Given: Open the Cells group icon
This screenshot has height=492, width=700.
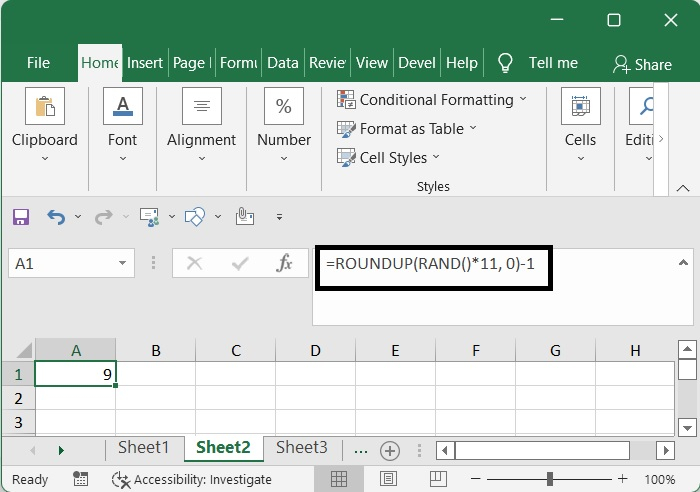Looking at the screenshot, I should (x=580, y=106).
